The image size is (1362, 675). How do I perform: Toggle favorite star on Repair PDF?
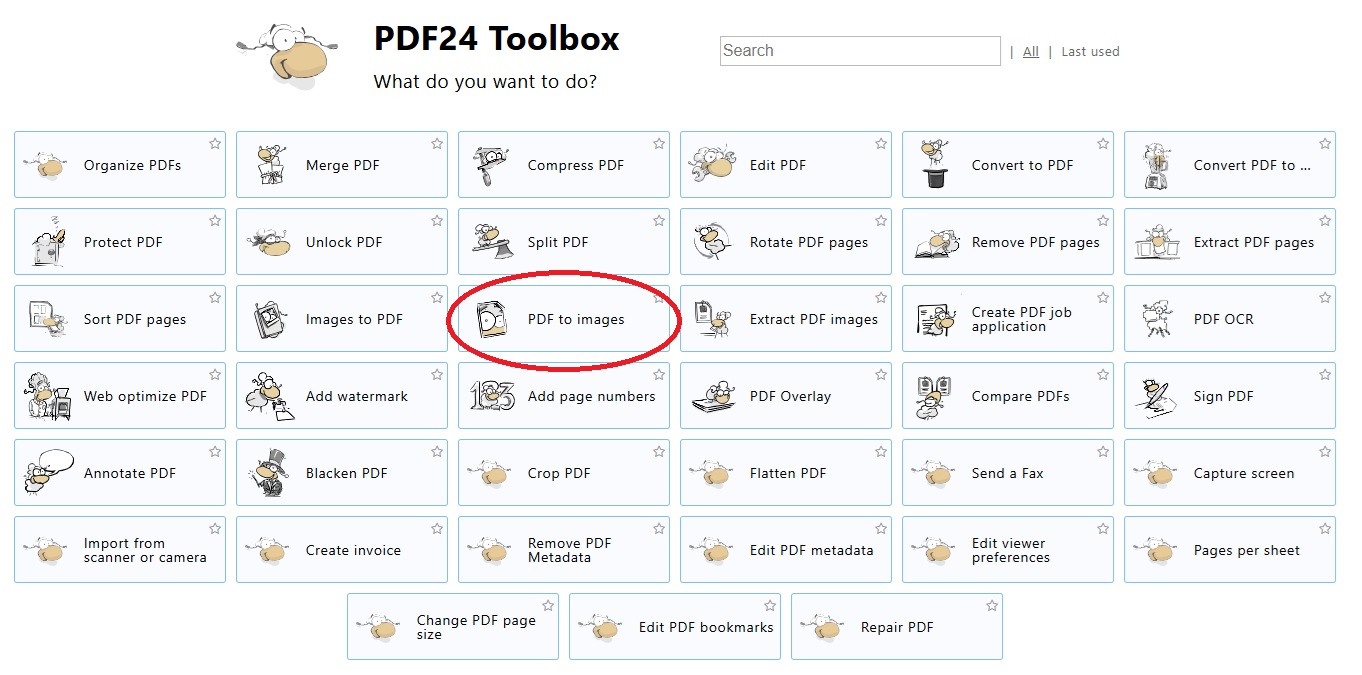click(992, 606)
